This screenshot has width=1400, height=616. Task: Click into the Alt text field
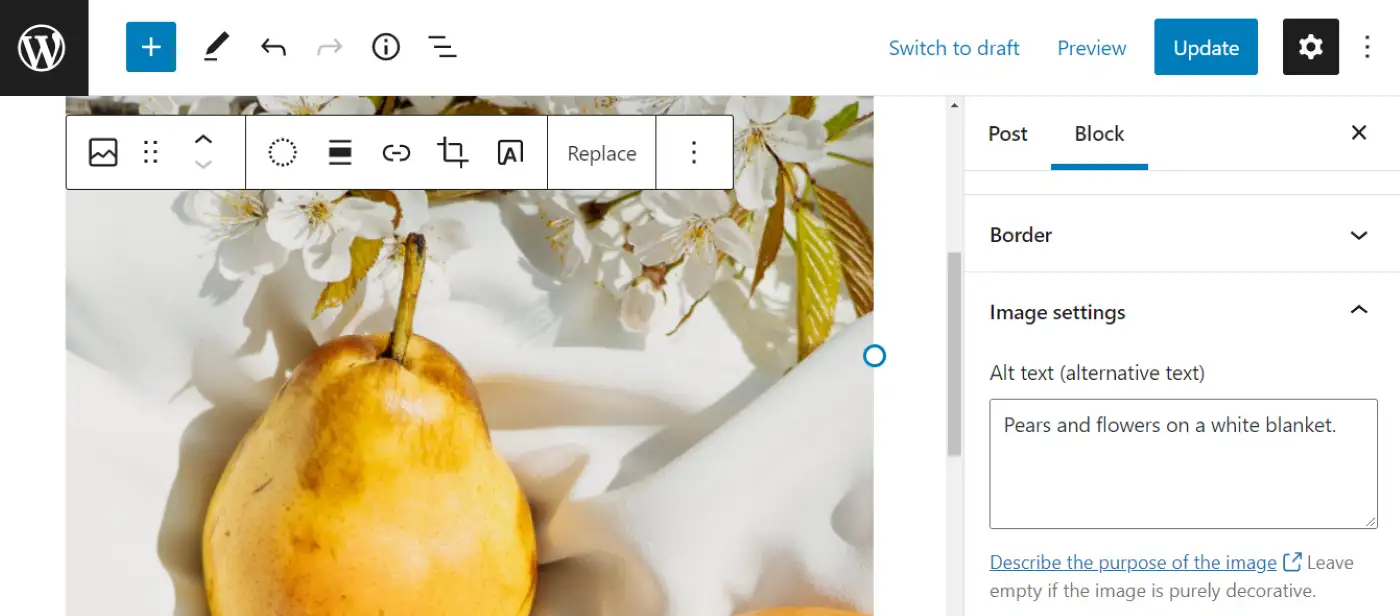(x=1184, y=464)
